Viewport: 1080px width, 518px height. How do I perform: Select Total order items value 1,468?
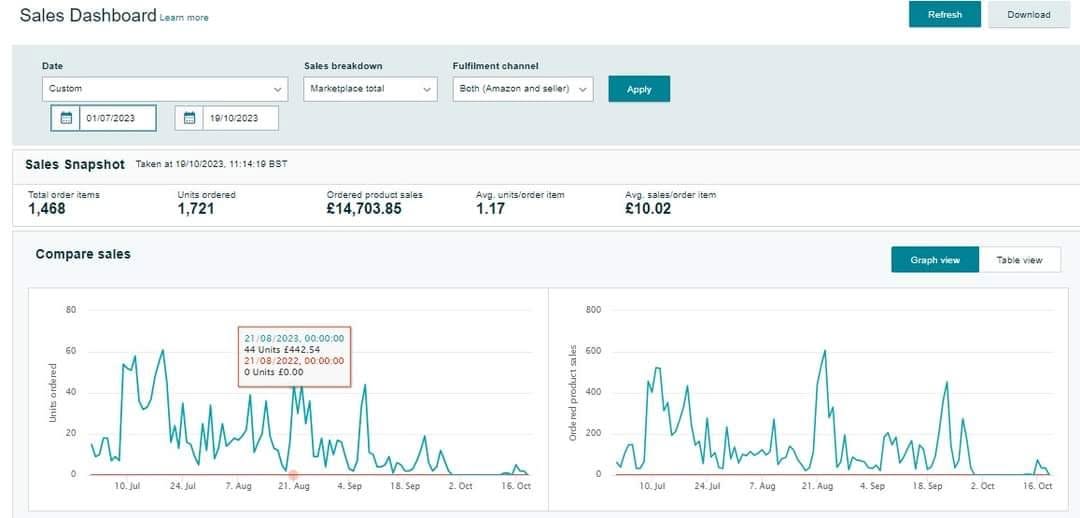pos(47,208)
